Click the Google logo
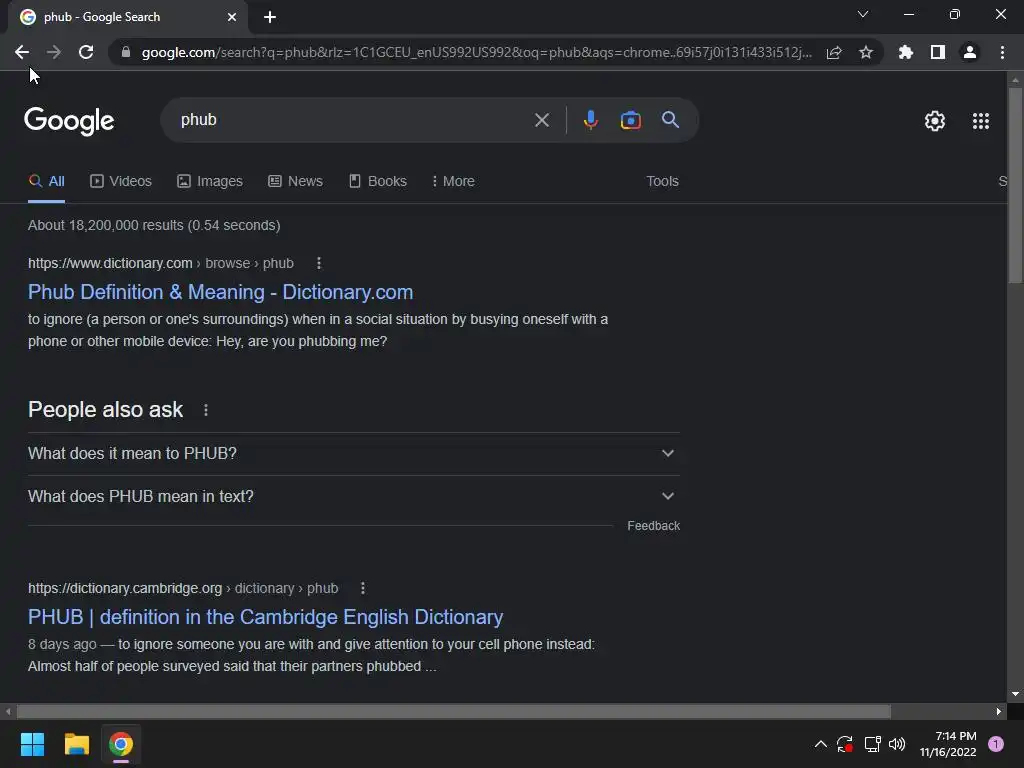This screenshot has width=1024, height=768. pyautogui.click(x=69, y=121)
